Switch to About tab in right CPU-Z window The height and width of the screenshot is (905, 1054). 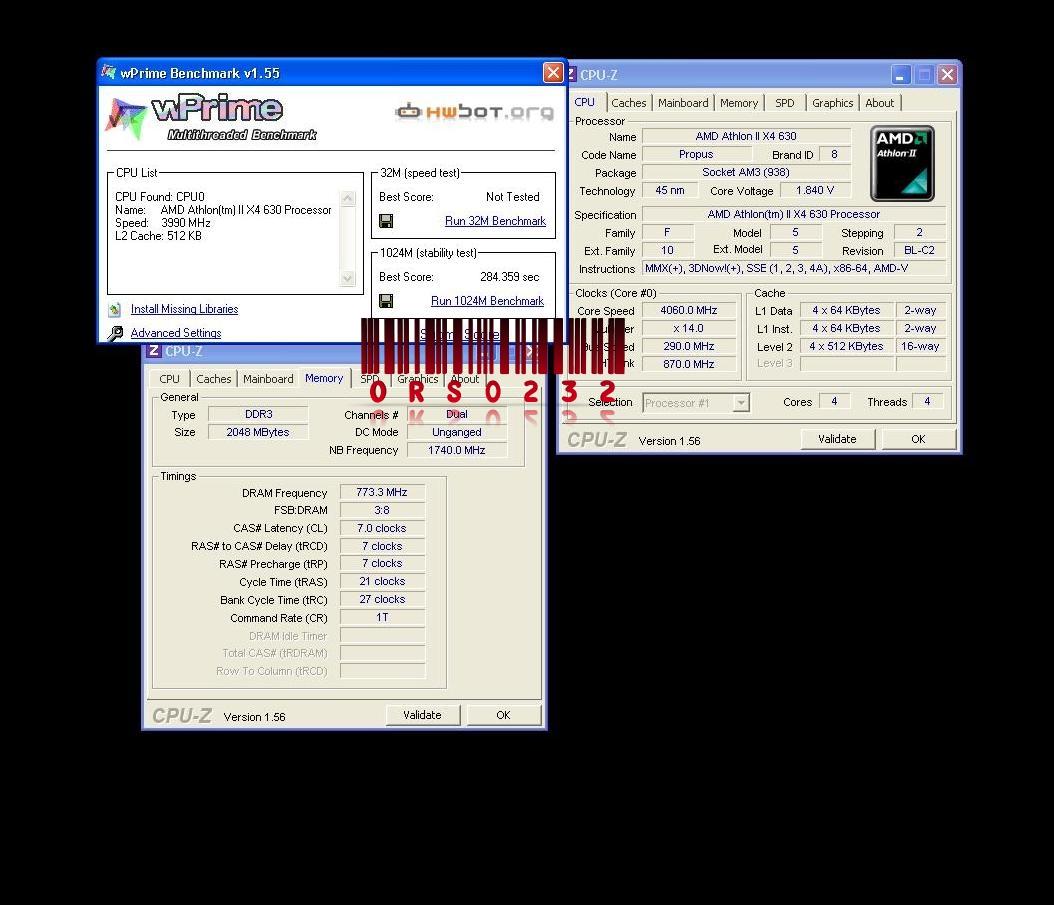(879, 103)
